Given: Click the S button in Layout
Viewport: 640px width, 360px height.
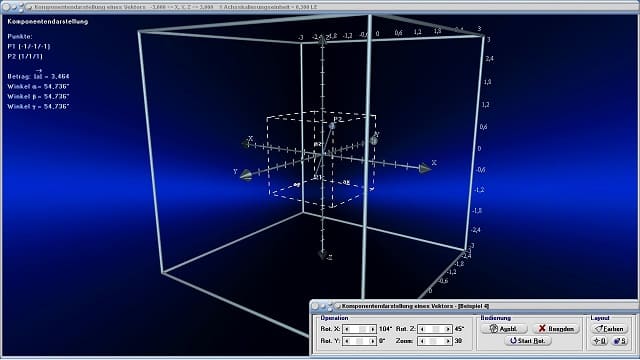Looking at the screenshot, I should [620, 341].
